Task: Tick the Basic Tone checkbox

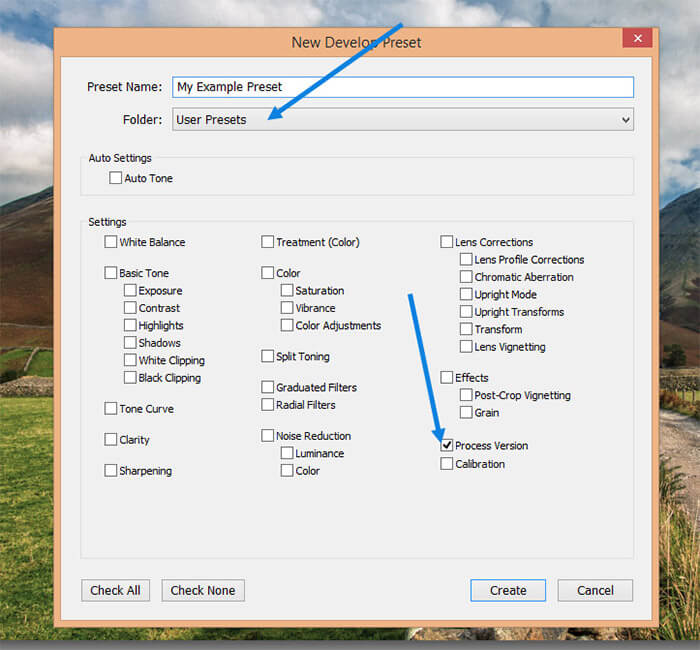Action: 110,272
